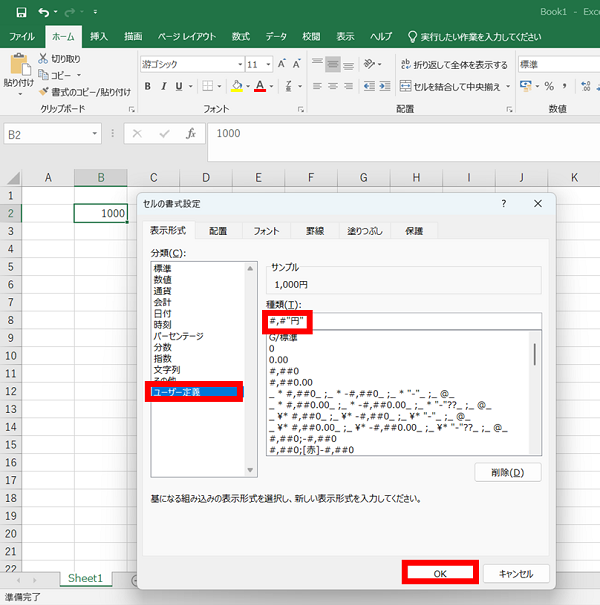Image resolution: width=600 pixels, height=605 pixels.
Task: Click the 削除(D) button
Action: pyautogui.click(x=507, y=473)
